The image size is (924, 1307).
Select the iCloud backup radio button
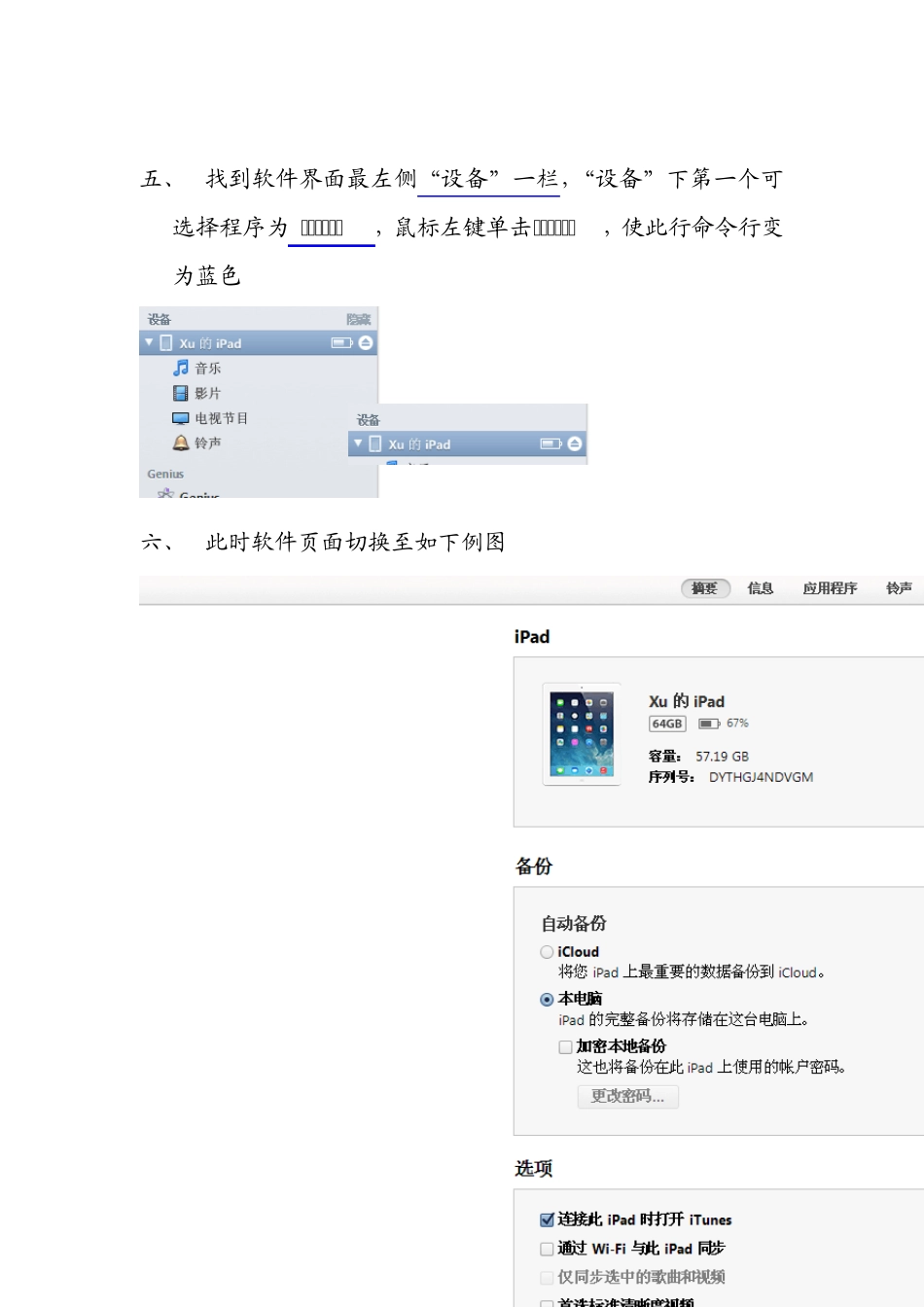pos(547,952)
